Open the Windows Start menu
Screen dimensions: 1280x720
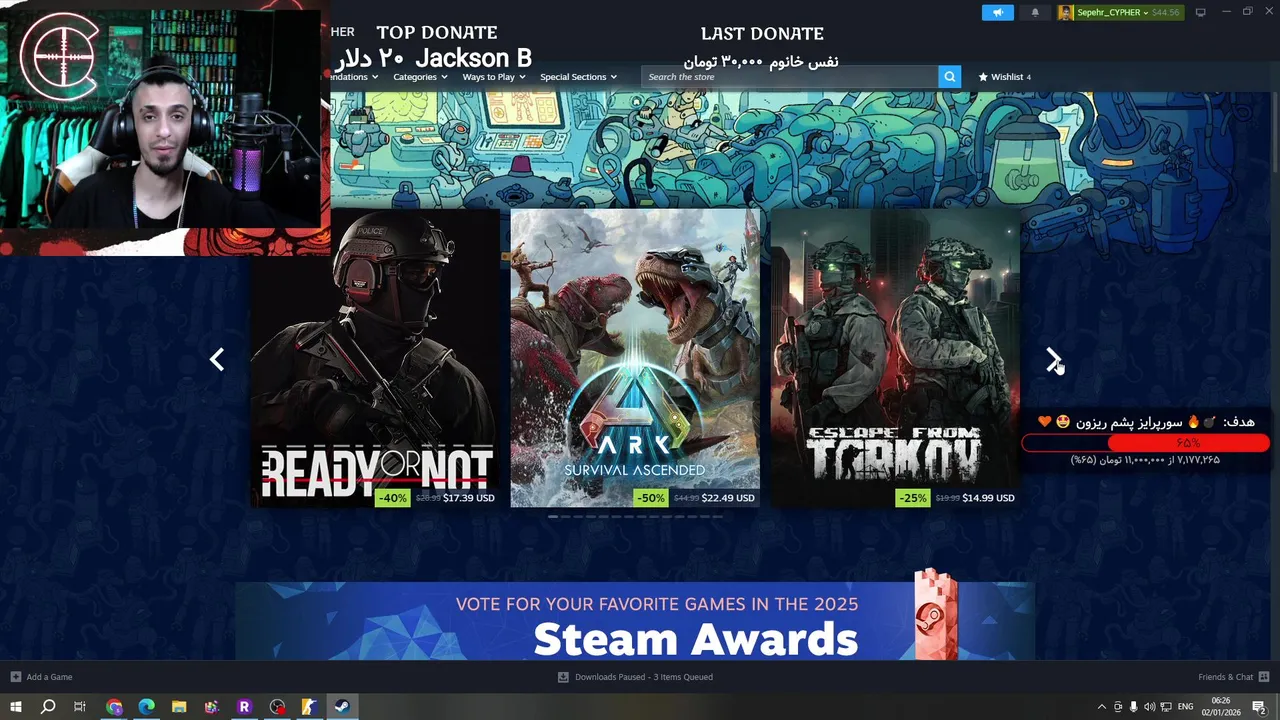pos(15,707)
